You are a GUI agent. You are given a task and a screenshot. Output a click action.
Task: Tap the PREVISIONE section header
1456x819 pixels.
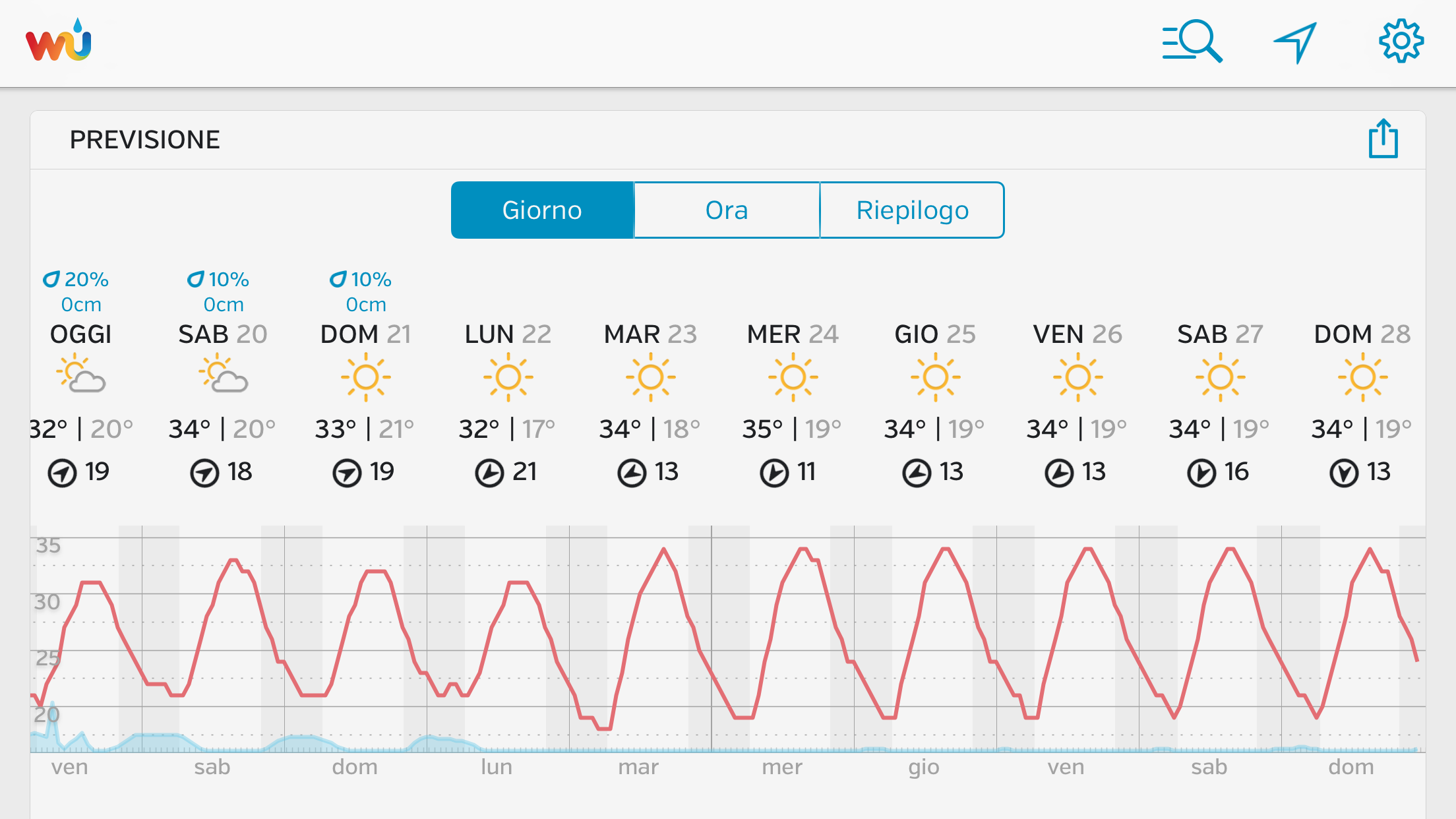tap(145, 140)
